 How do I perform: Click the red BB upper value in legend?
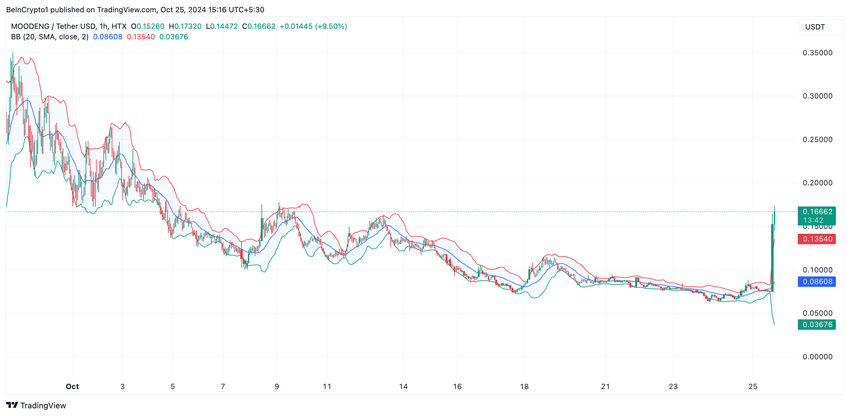(x=141, y=36)
